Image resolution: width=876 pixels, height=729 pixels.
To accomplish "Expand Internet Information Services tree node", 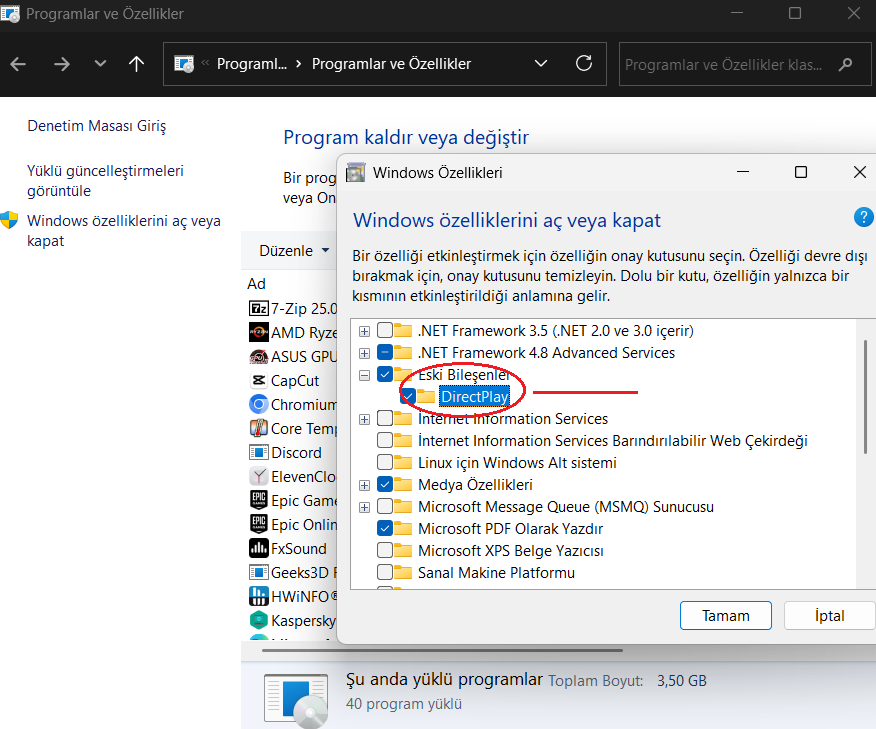I will [364, 419].
